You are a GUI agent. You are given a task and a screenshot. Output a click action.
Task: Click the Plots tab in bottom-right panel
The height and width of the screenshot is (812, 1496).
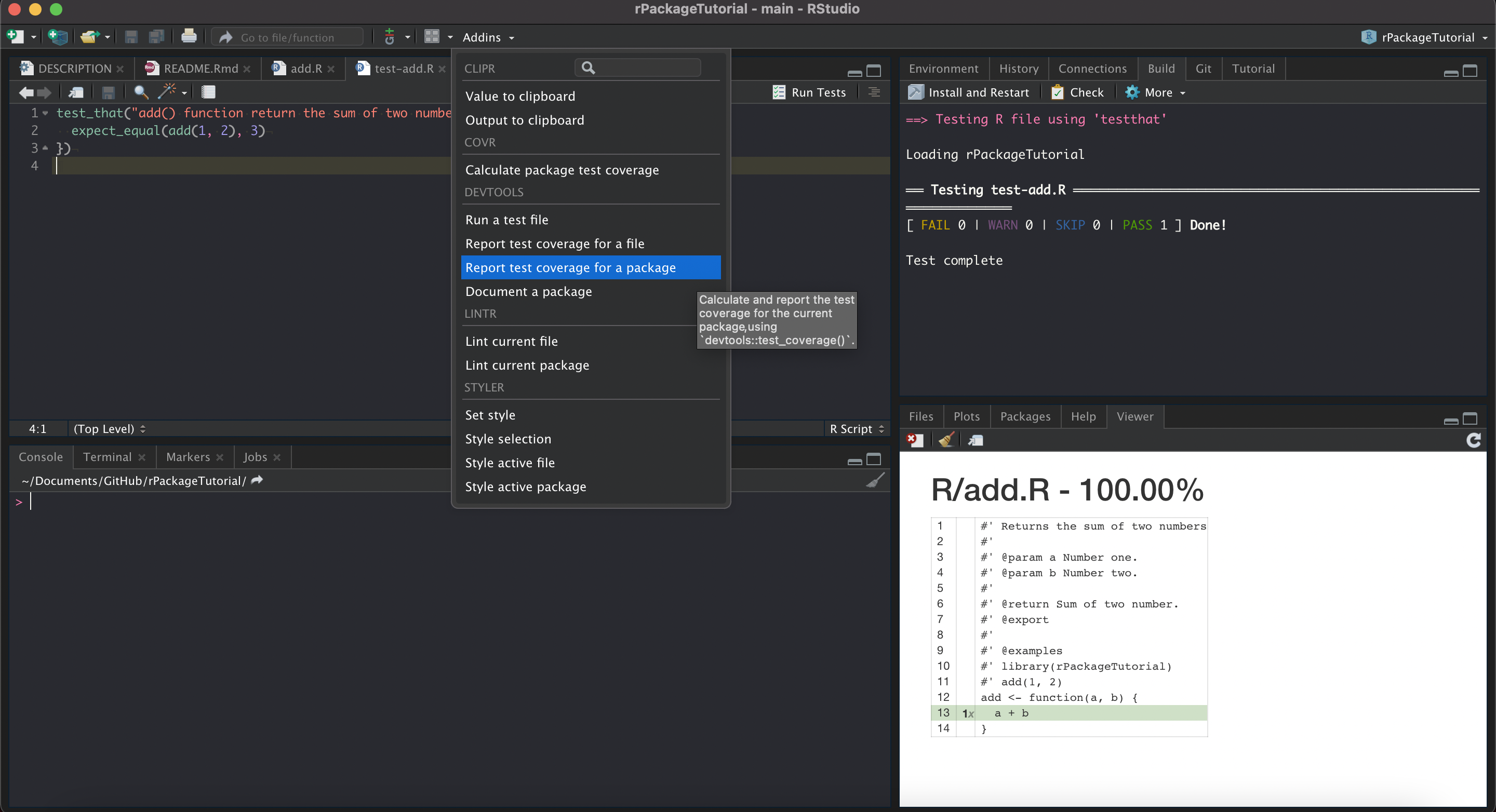point(965,416)
